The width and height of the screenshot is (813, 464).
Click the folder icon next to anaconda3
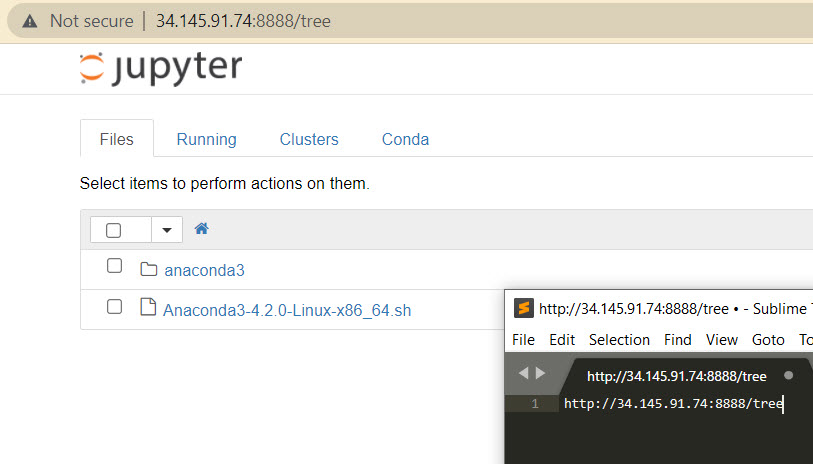[149, 269]
